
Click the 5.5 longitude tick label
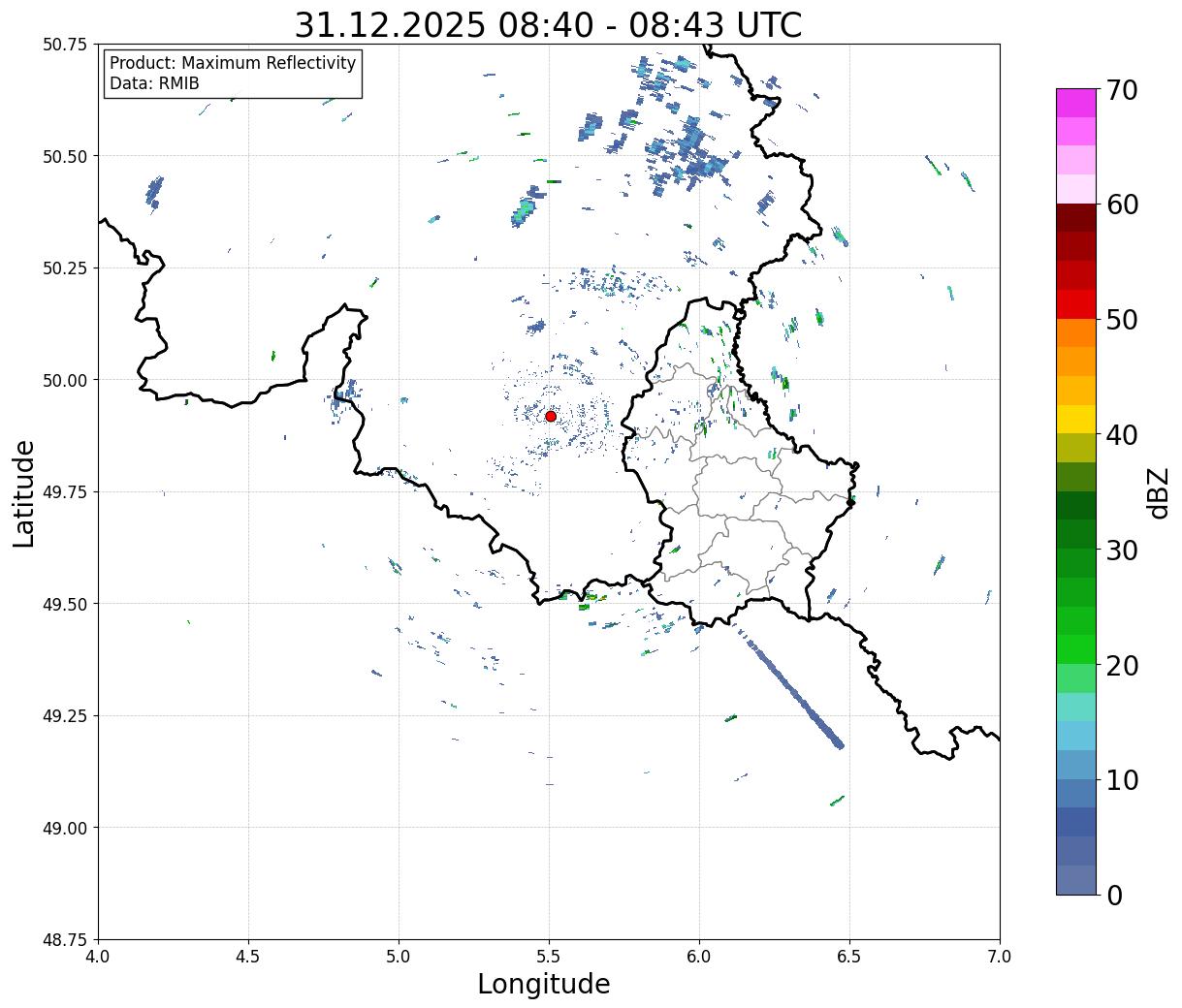pyautogui.click(x=549, y=957)
